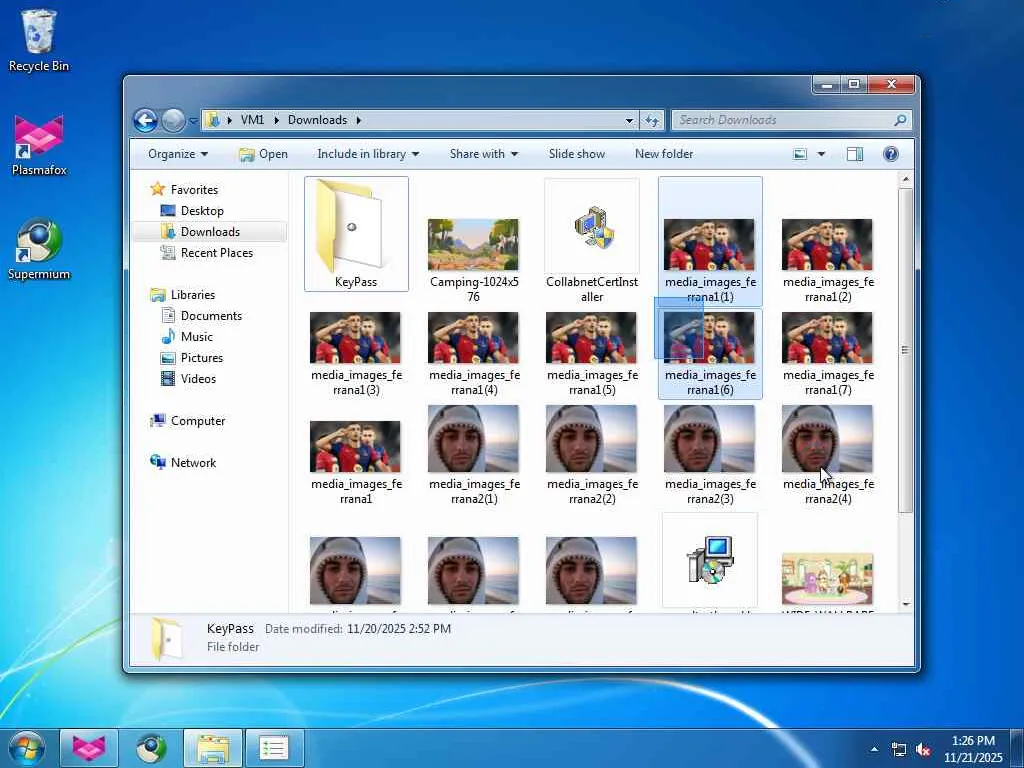Open Explorer Help with the question mark icon
Image resolution: width=1024 pixels, height=768 pixels.
coord(891,154)
